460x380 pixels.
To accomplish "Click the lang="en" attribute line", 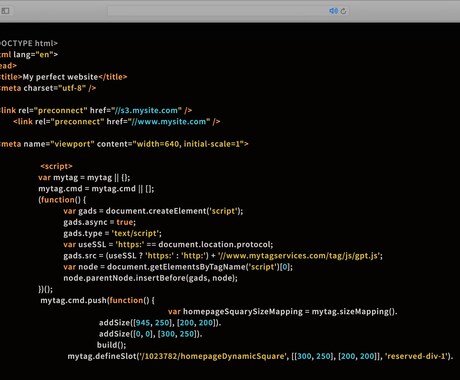I will [29, 54].
